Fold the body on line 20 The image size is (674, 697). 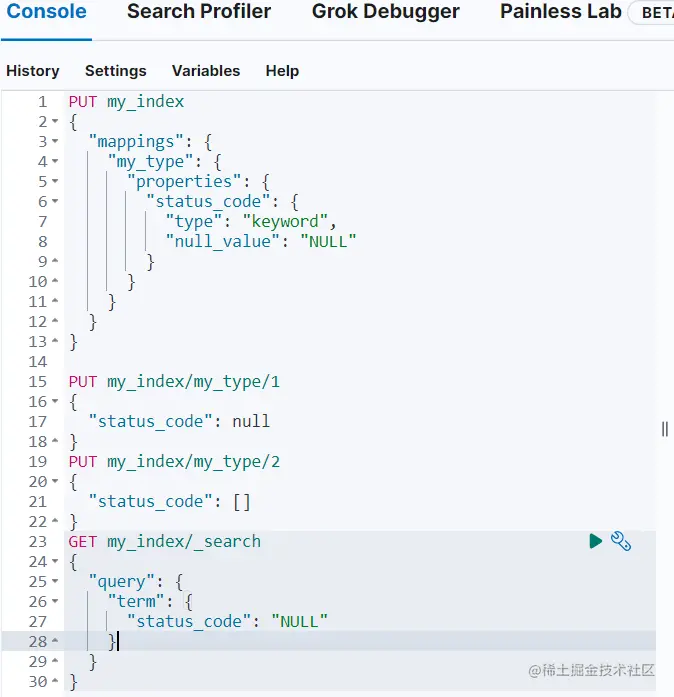point(55,482)
